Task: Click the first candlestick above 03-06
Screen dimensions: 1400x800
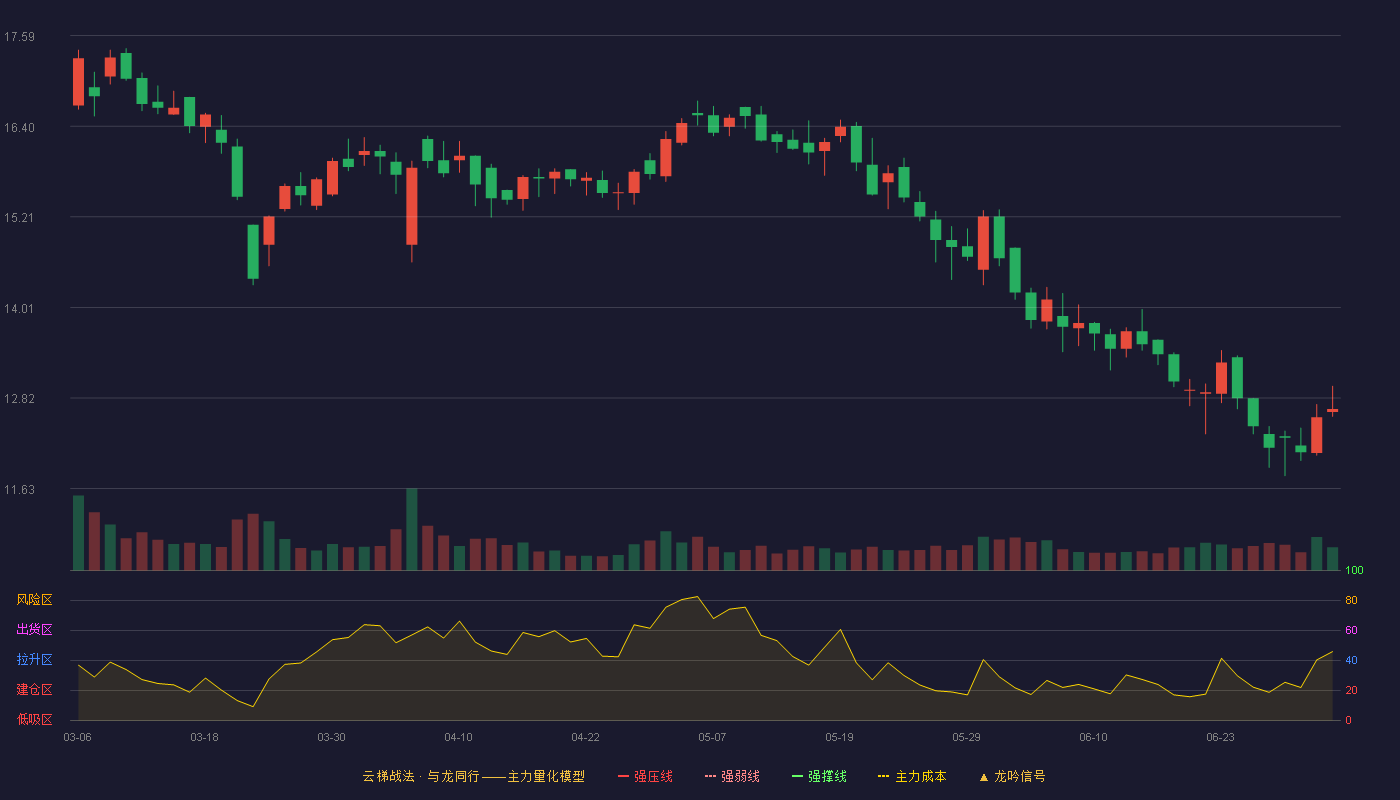Action: (78, 81)
